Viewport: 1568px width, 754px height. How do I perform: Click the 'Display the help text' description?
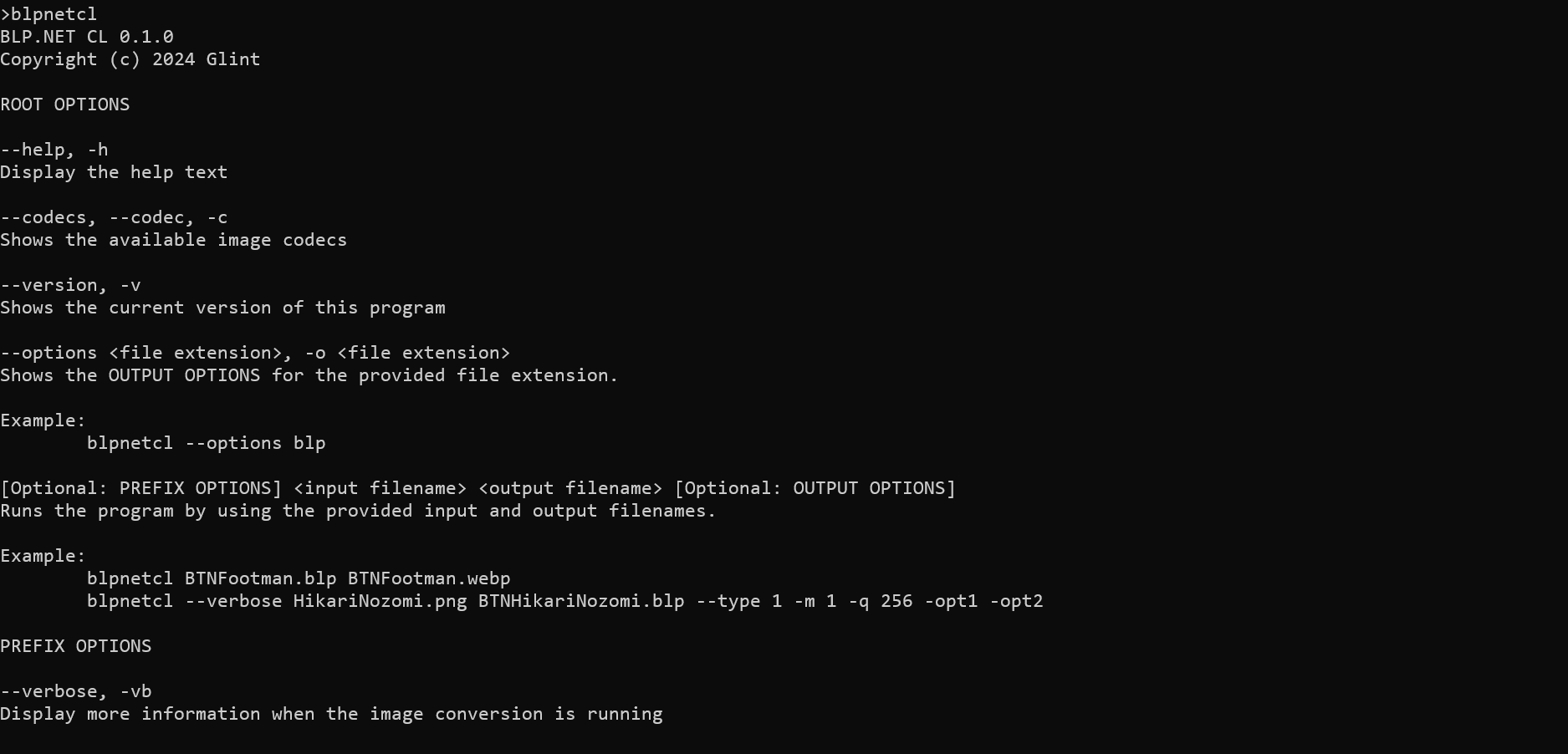point(114,172)
